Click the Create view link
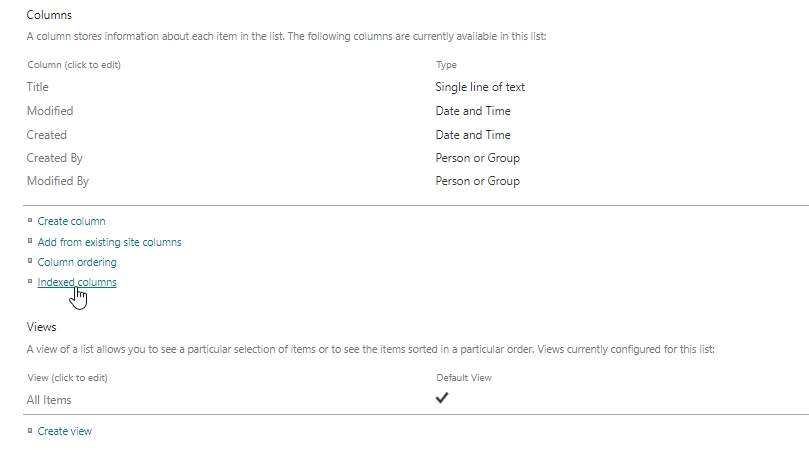The width and height of the screenshot is (809, 450). tap(64, 431)
